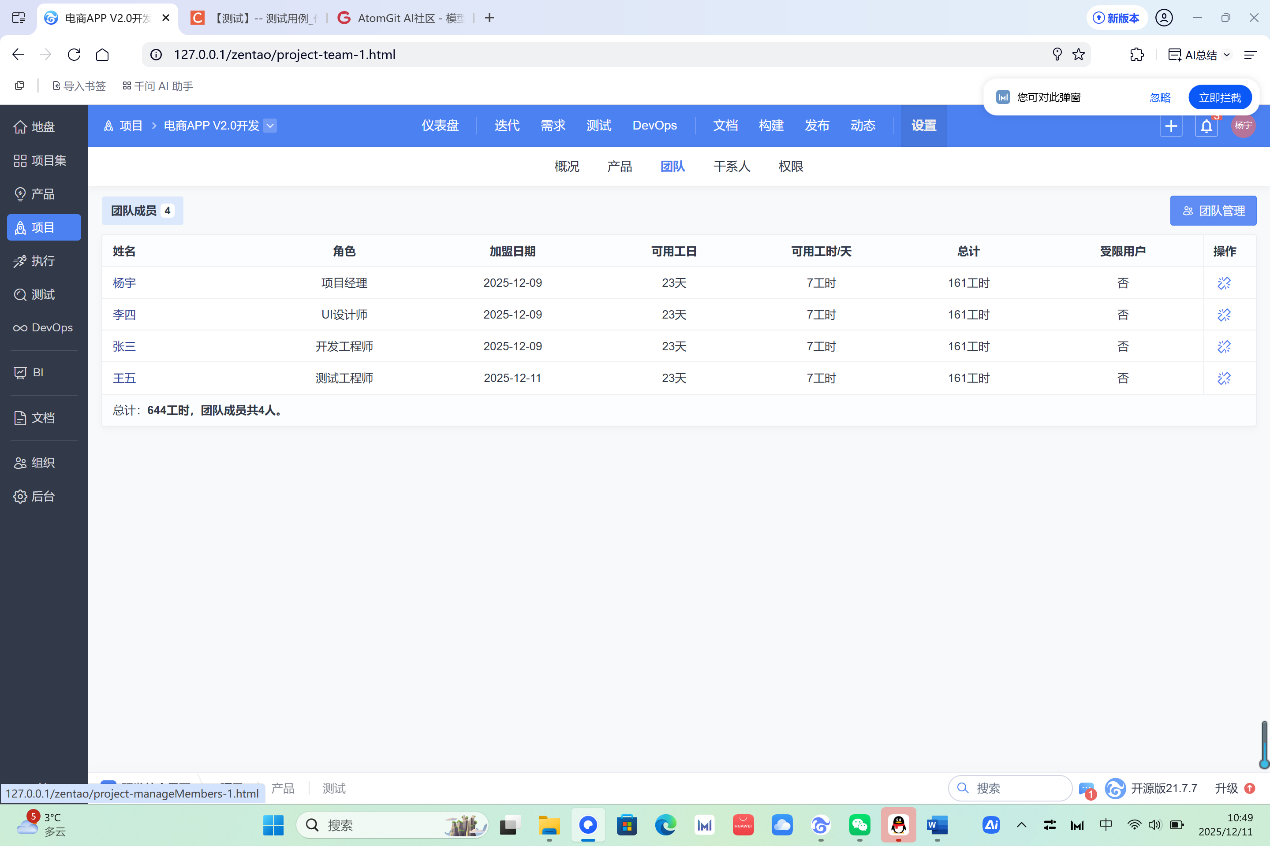Open 构建 navigation item
1270x846 pixels.
[771, 126]
